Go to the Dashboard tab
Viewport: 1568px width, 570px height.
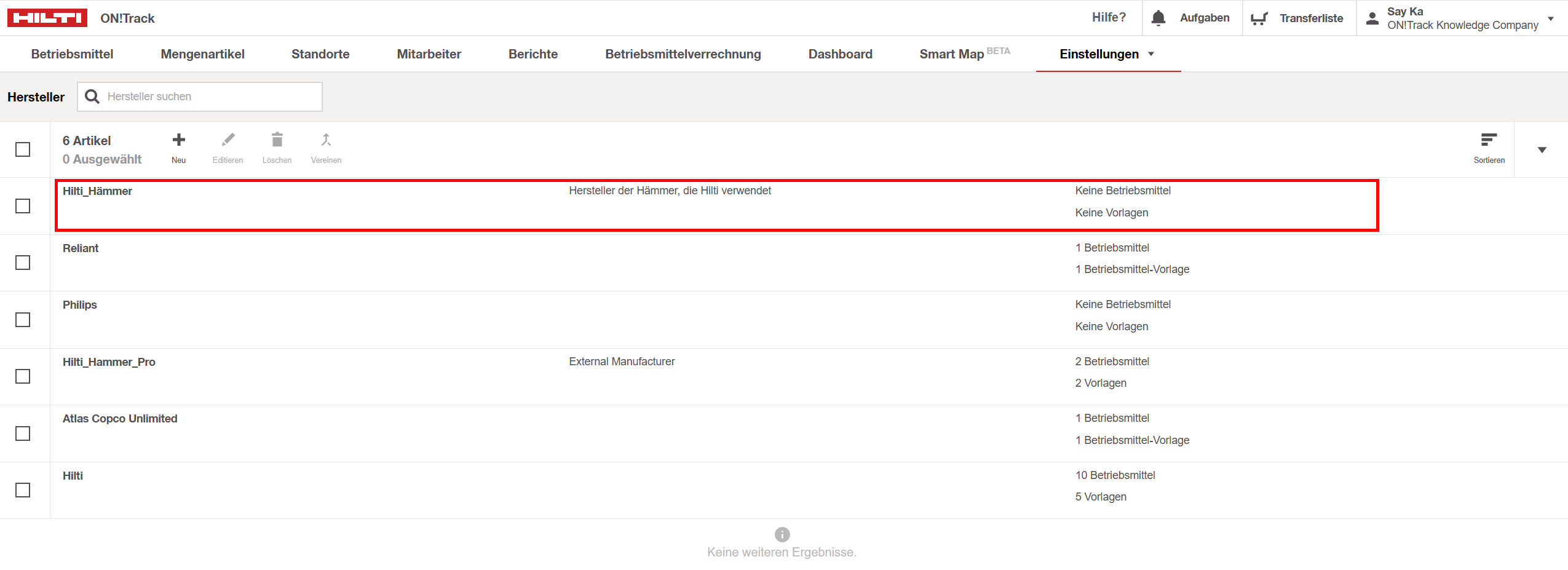point(840,54)
